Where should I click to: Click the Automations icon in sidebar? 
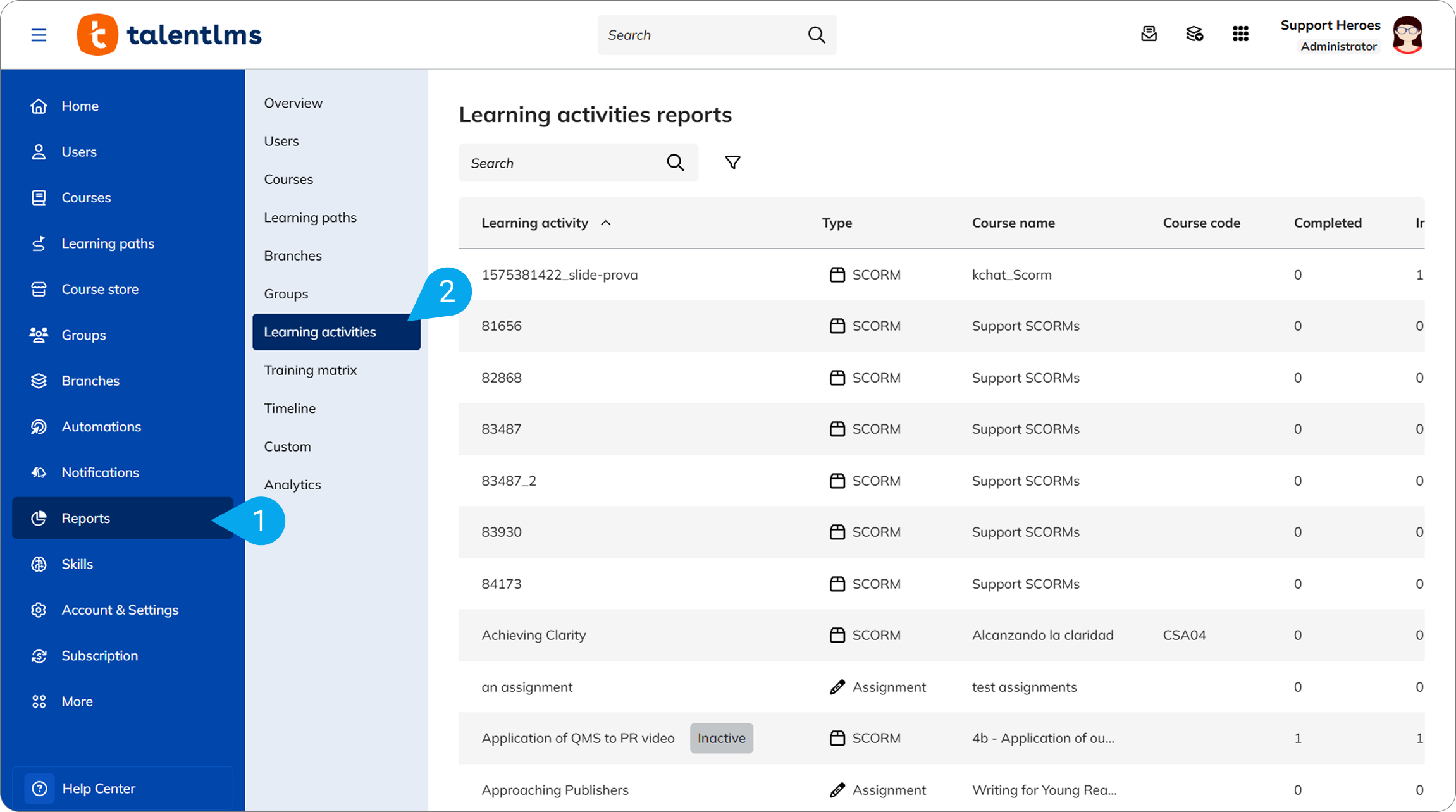39,427
